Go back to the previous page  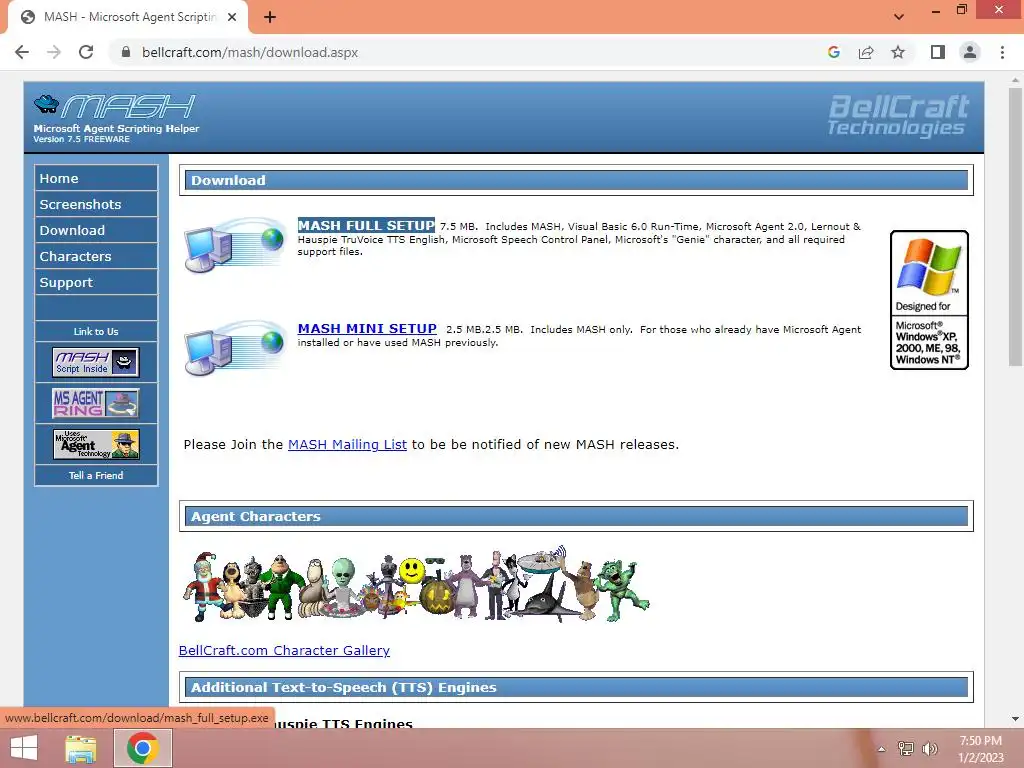click(x=22, y=52)
